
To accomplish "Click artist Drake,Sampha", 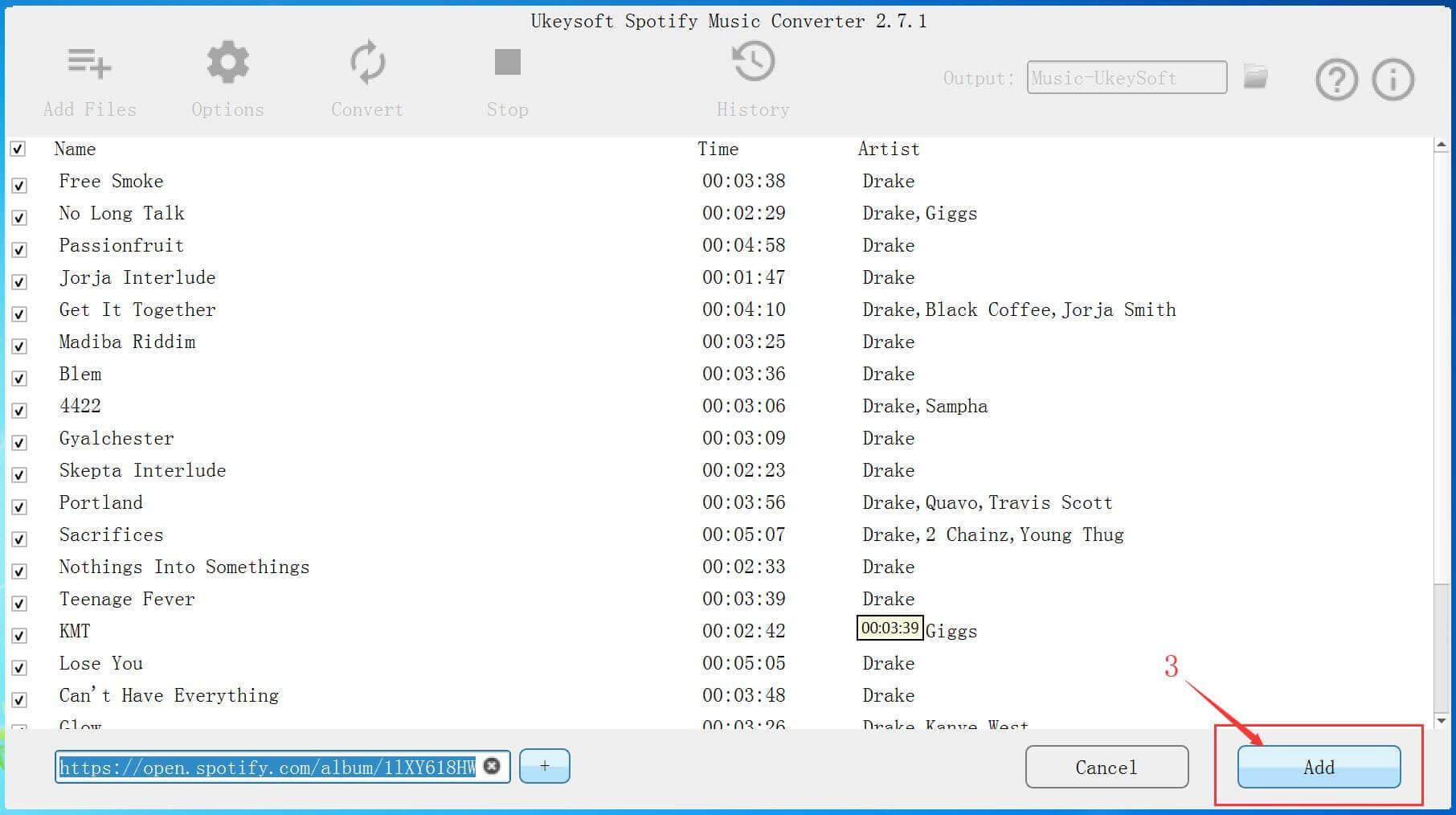I will [925, 406].
